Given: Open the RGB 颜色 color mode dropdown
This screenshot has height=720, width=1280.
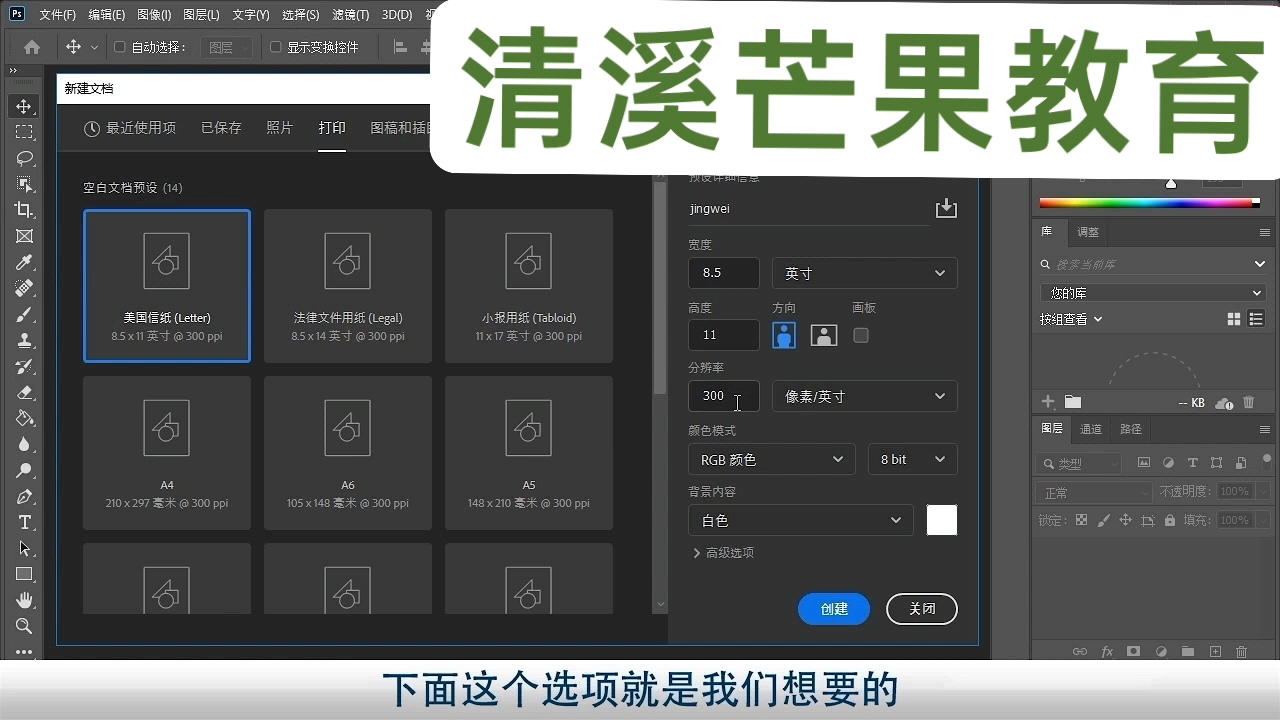Looking at the screenshot, I should click(x=771, y=459).
